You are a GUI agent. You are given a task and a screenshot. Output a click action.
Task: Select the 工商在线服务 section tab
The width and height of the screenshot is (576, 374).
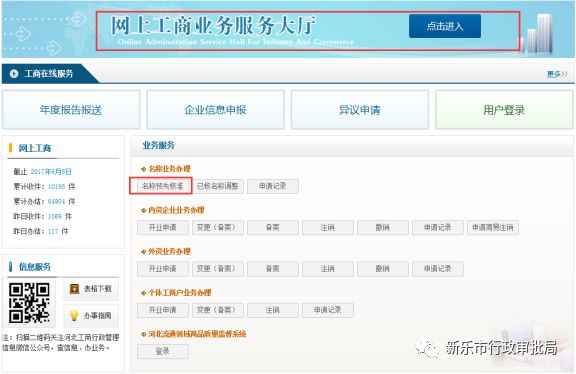pyautogui.click(x=49, y=74)
